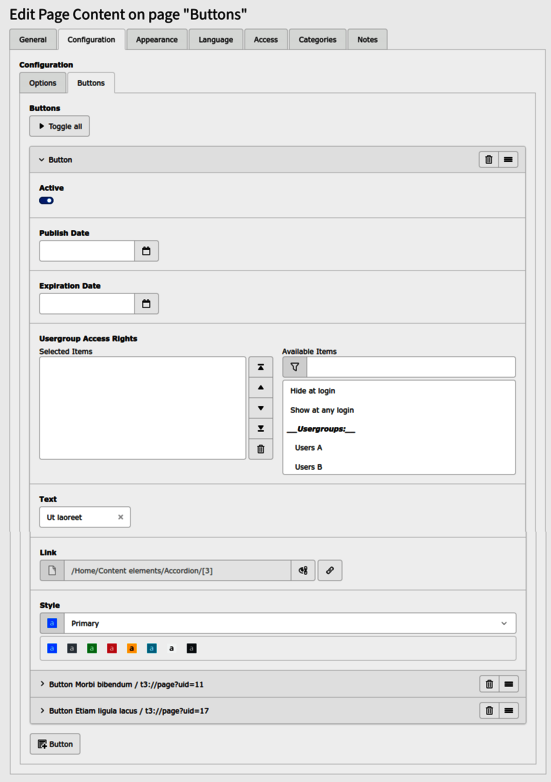The height and width of the screenshot is (782, 551).
Task: Click into the Expiration Date input field
Action: (87, 304)
